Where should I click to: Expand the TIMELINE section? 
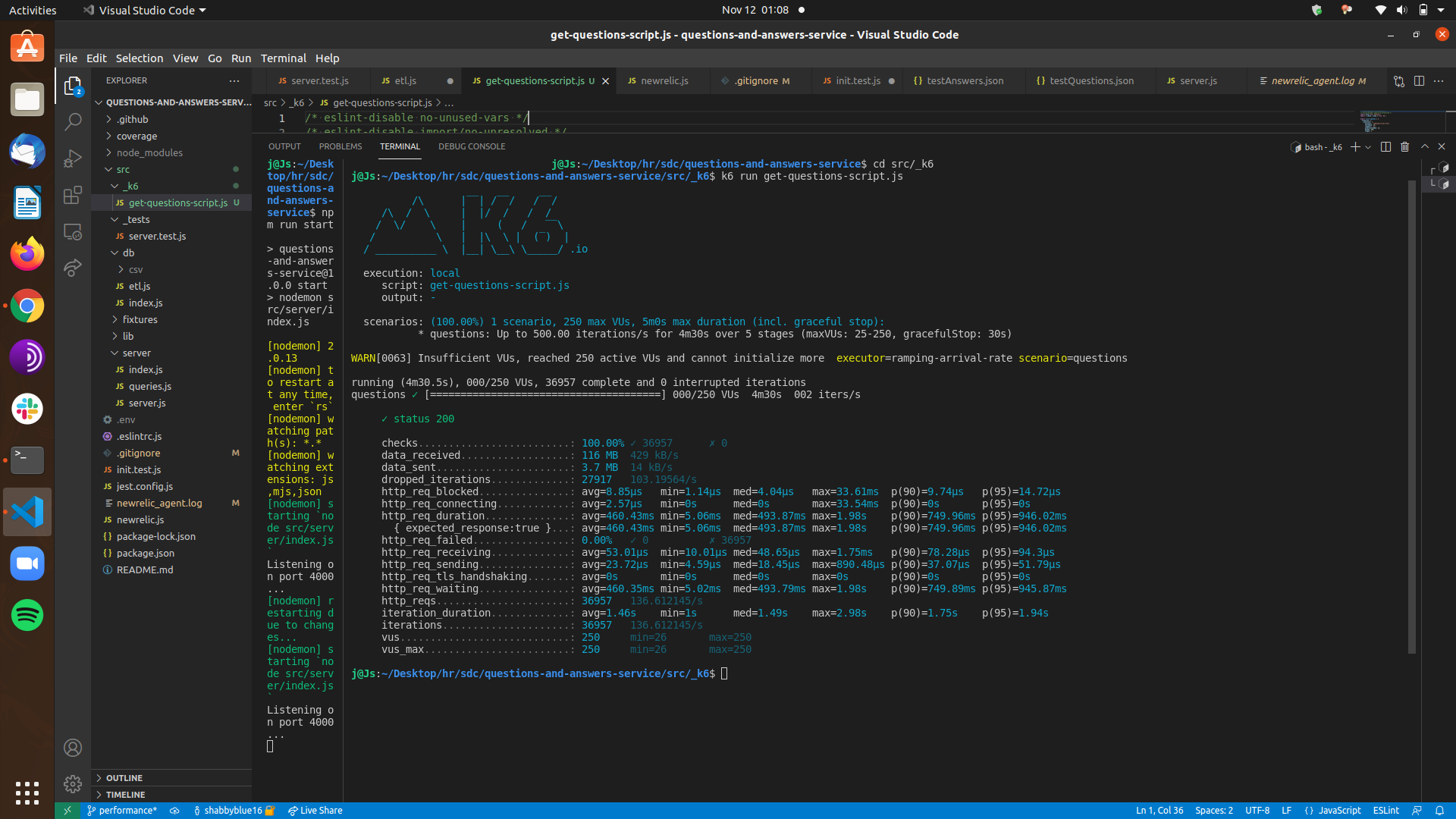pyautogui.click(x=171, y=795)
